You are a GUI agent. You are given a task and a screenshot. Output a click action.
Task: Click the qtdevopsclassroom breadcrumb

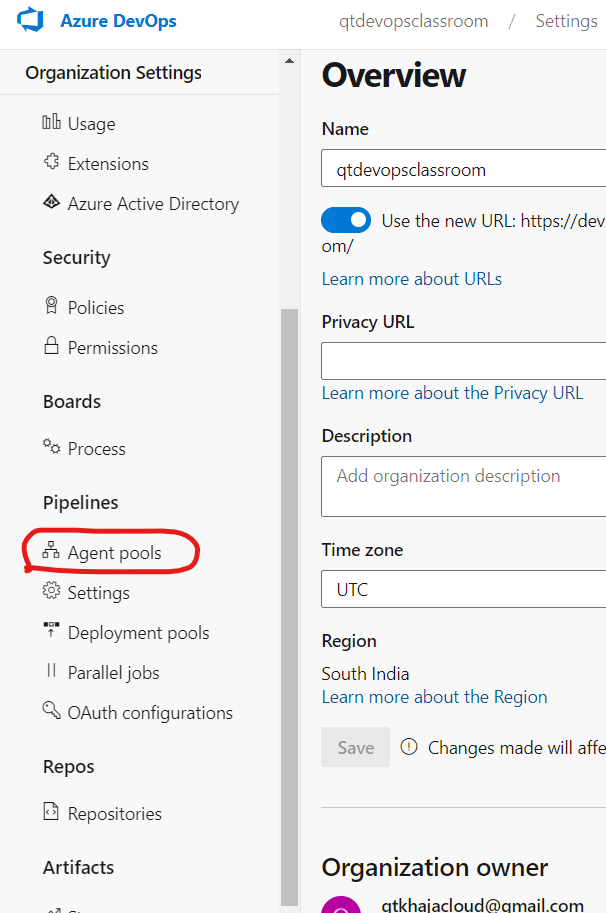(413, 21)
